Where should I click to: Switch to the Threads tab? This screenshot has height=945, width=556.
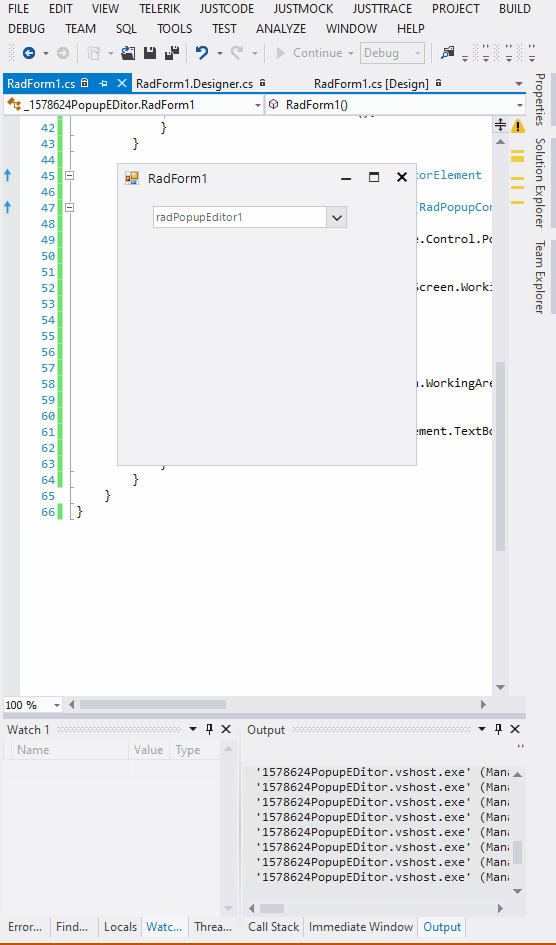tap(213, 926)
